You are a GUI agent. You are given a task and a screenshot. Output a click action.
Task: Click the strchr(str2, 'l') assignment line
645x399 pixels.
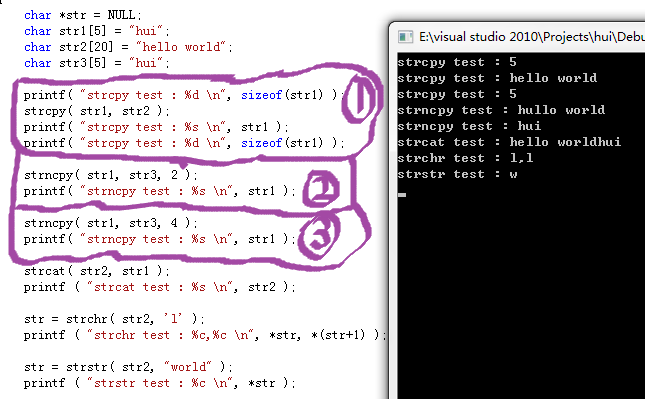[114, 319]
